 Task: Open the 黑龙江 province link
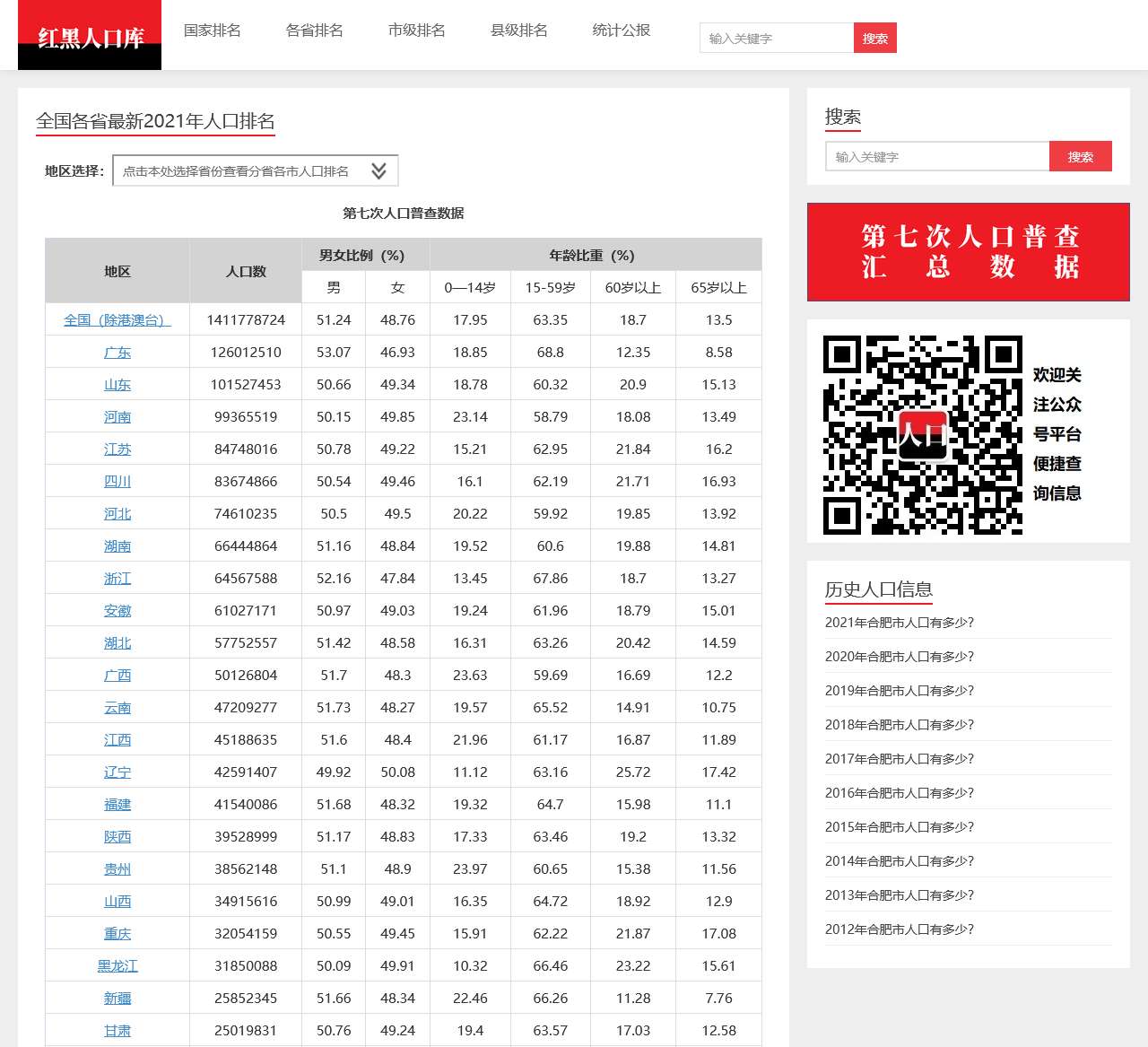pos(117,966)
